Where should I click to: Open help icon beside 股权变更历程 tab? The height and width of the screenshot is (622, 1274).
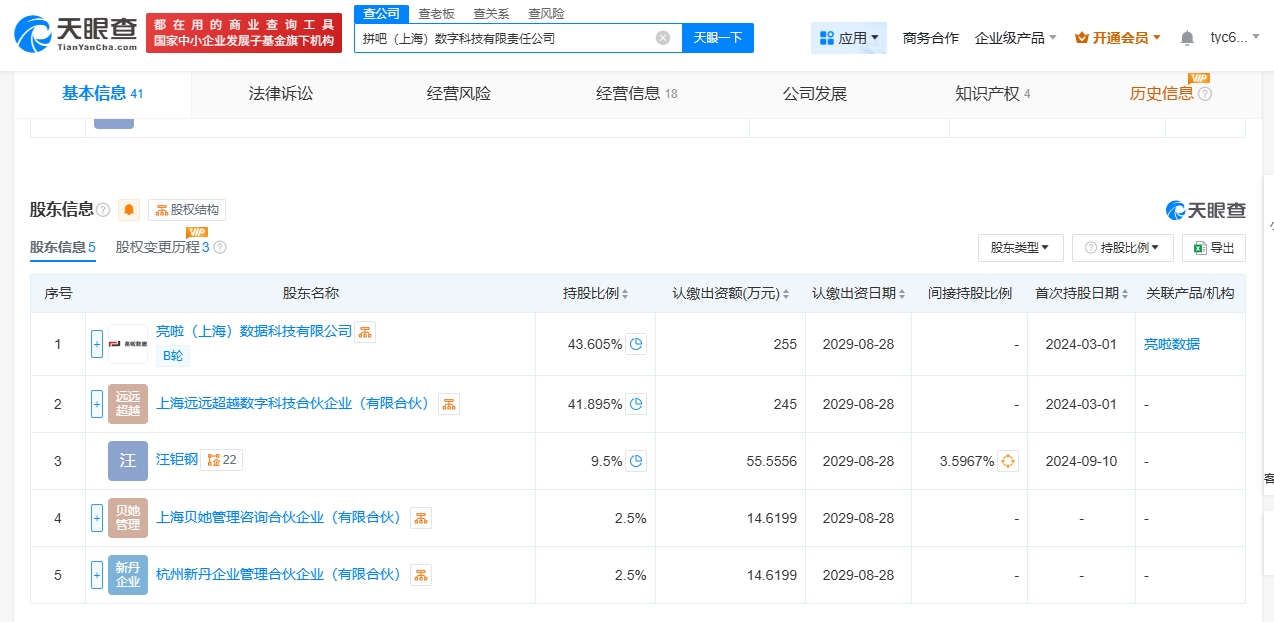tap(220, 247)
